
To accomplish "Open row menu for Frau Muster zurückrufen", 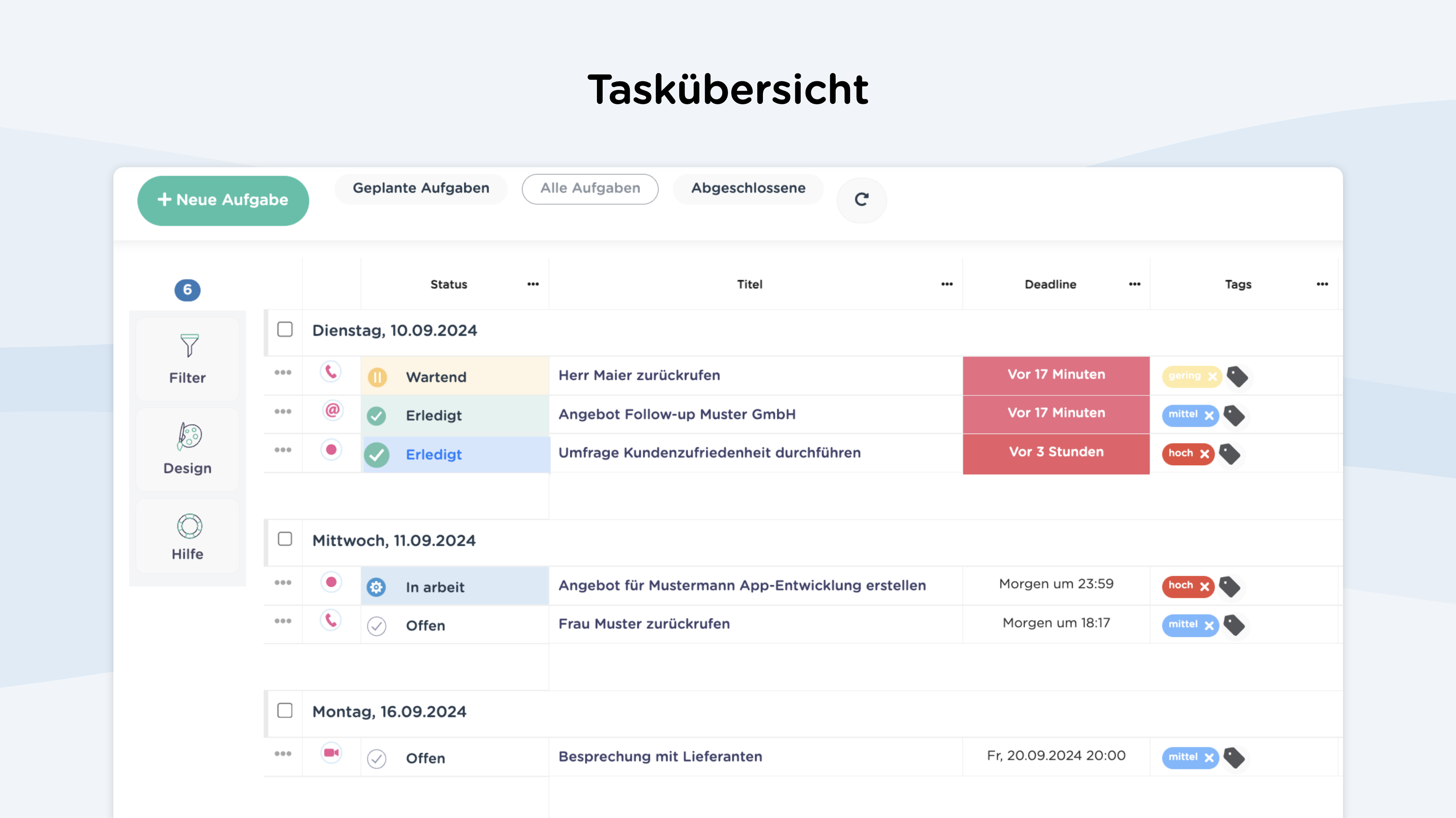I will (283, 621).
